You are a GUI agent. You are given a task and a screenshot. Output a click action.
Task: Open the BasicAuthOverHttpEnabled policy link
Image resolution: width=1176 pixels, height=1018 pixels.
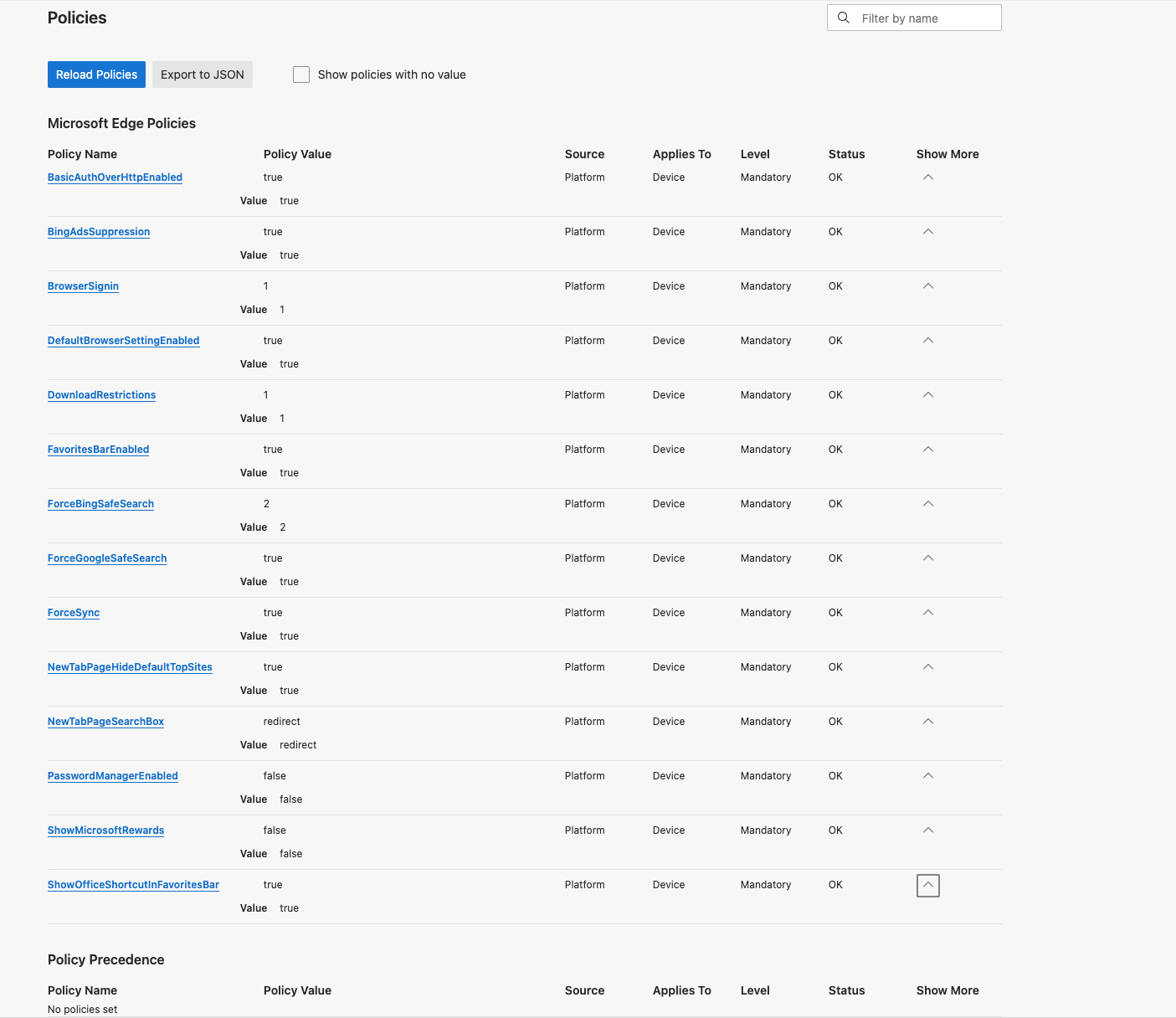click(x=115, y=177)
